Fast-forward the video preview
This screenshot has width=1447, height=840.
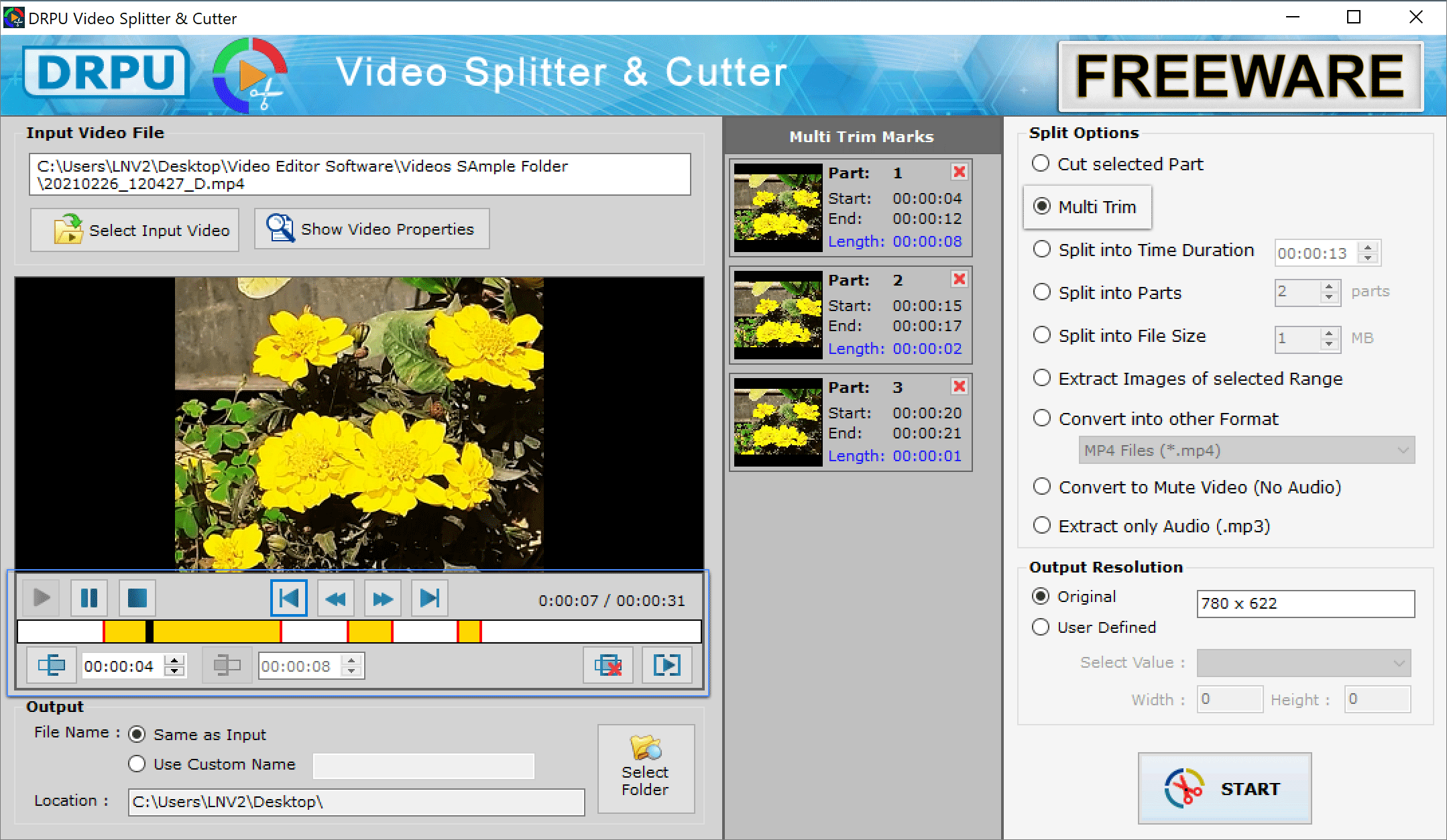coord(382,598)
